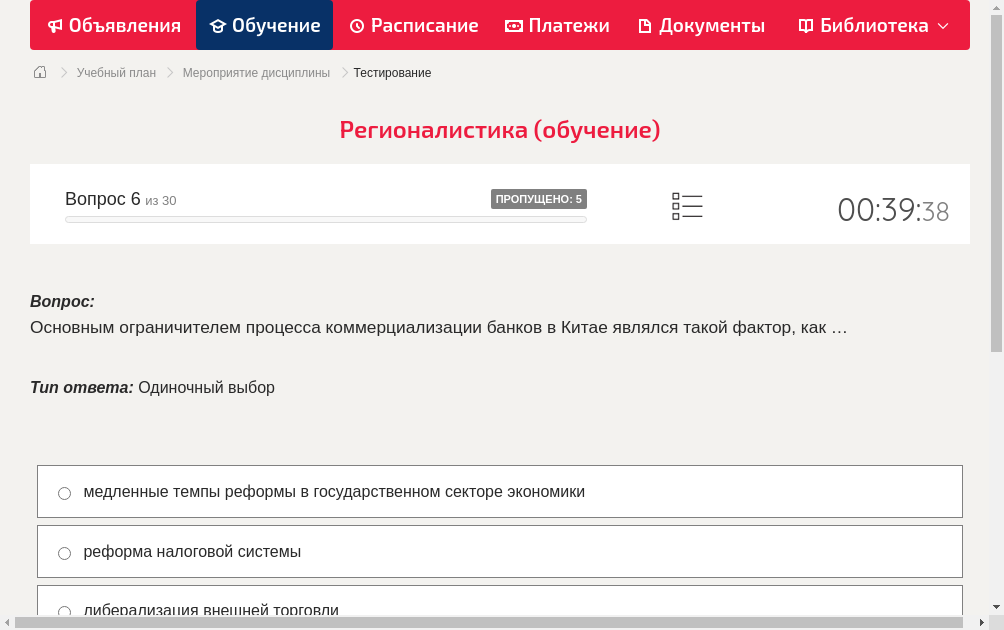1004x630 pixels.
Task: Click the 'Тестирование' breadcrumb entry
Action: point(391,72)
